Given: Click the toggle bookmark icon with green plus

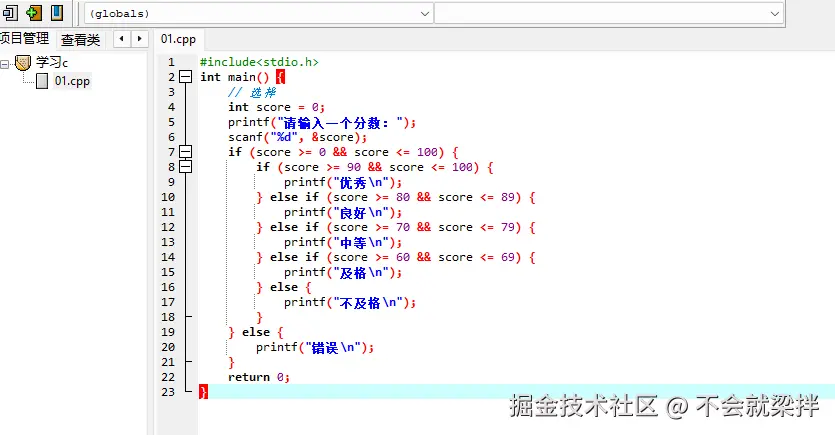Looking at the screenshot, I should pyautogui.click(x=34, y=12).
